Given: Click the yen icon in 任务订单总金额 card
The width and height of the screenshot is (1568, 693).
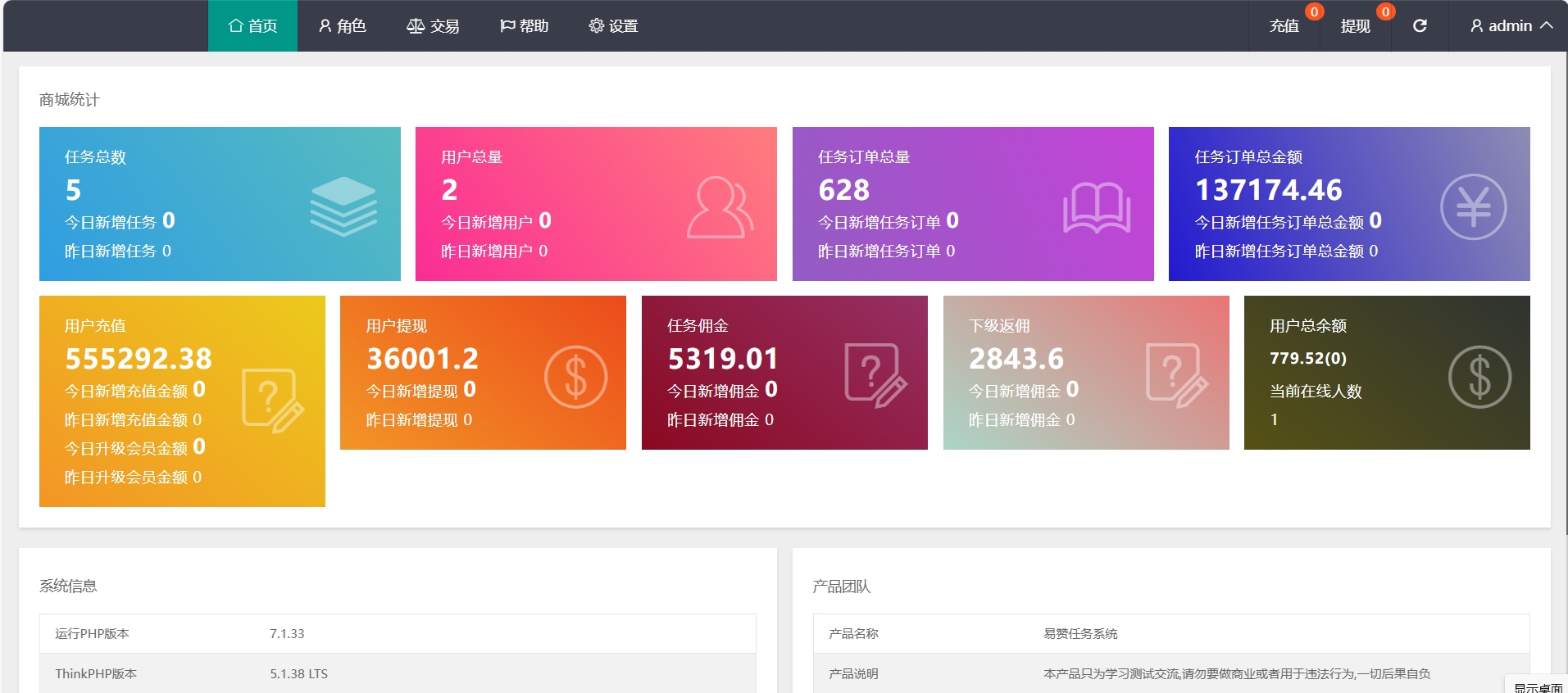Looking at the screenshot, I should tap(1473, 207).
